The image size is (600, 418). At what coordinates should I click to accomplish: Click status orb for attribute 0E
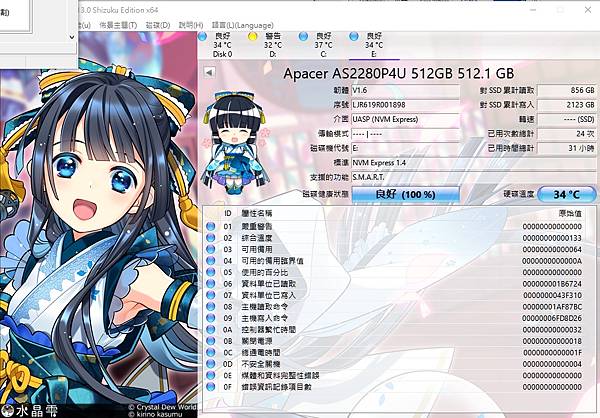tap(210, 376)
